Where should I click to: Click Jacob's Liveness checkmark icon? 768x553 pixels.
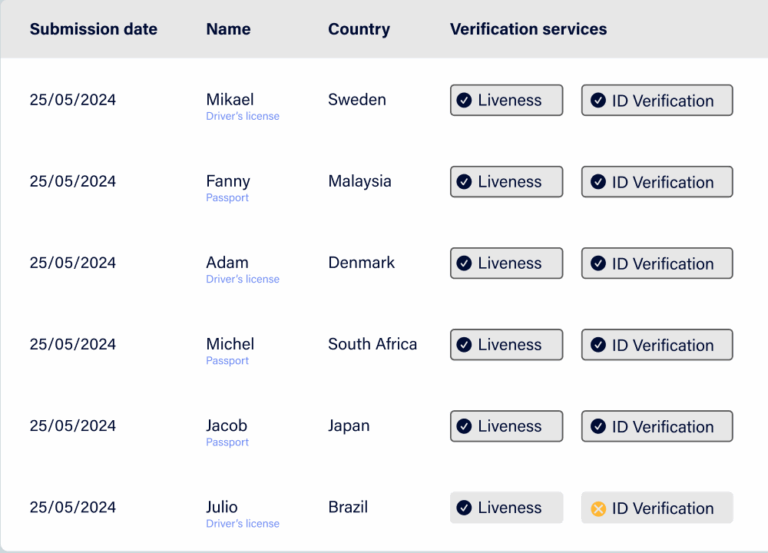pos(464,426)
